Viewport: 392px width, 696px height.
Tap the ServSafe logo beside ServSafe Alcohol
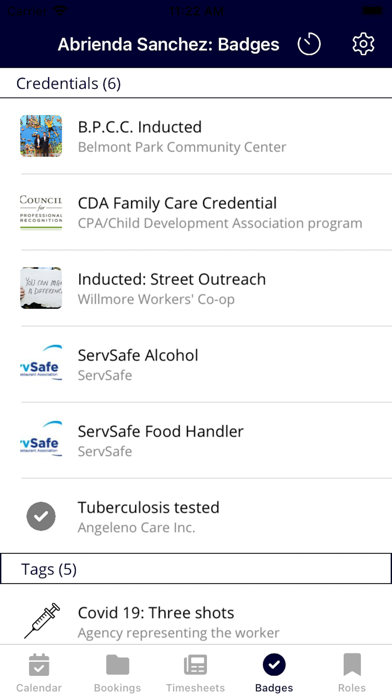point(41,364)
